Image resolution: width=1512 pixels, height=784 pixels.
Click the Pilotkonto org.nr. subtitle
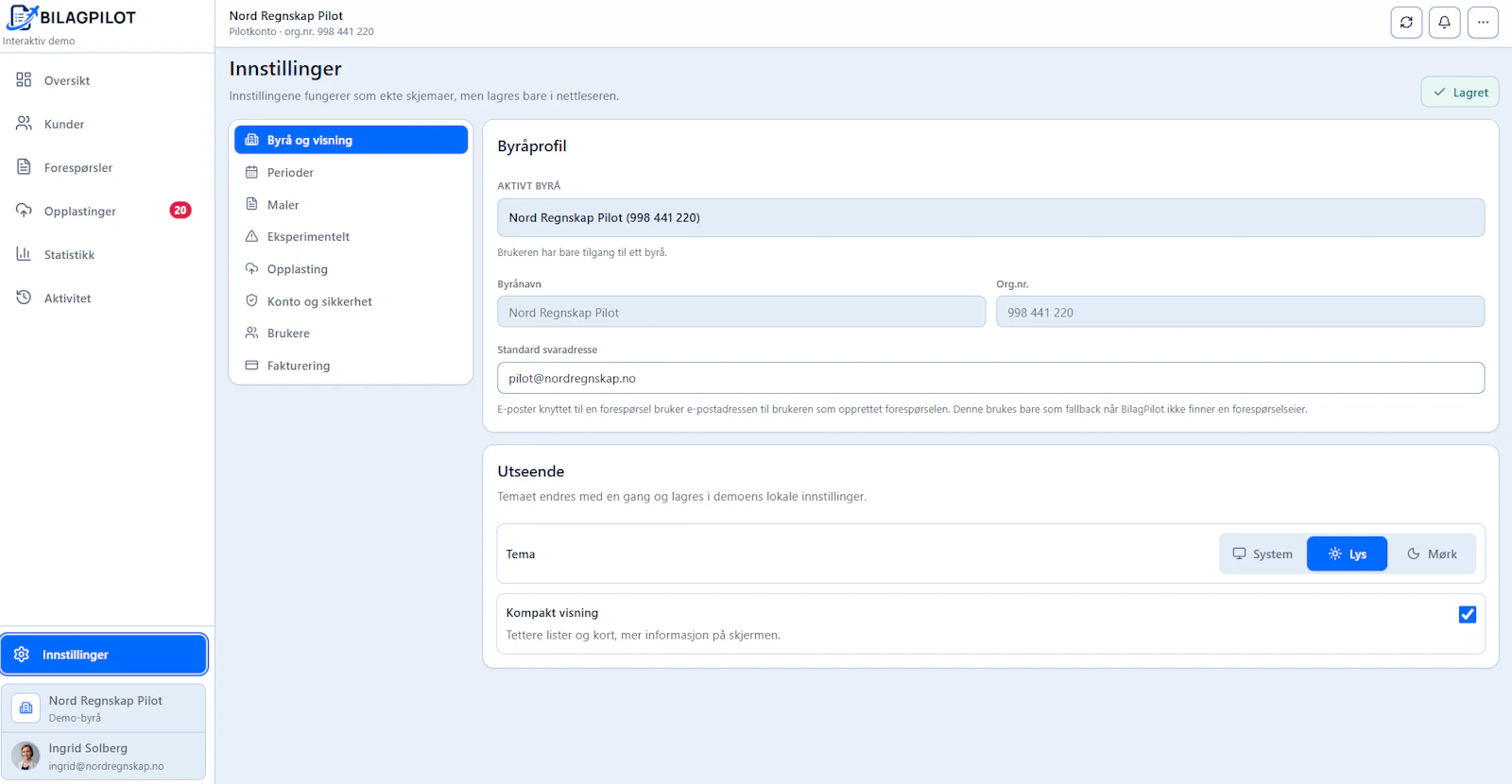pyautogui.click(x=301, y=31)
